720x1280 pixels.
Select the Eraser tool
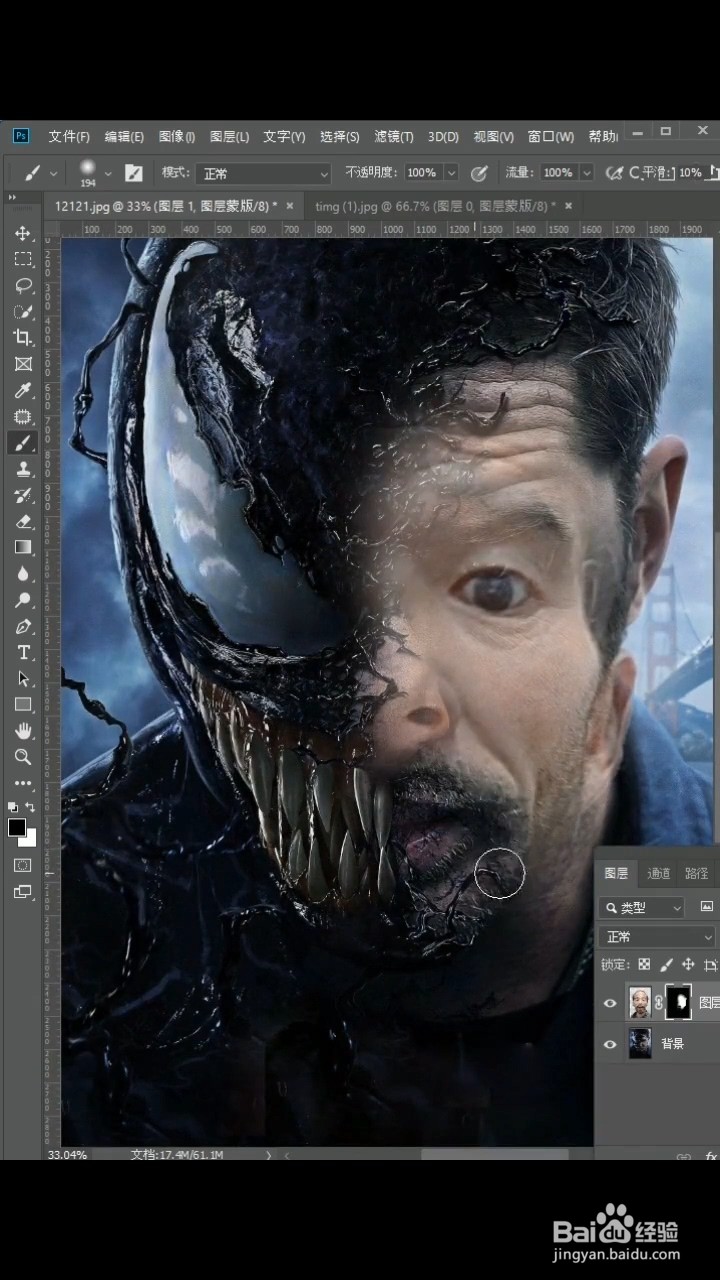23,521
